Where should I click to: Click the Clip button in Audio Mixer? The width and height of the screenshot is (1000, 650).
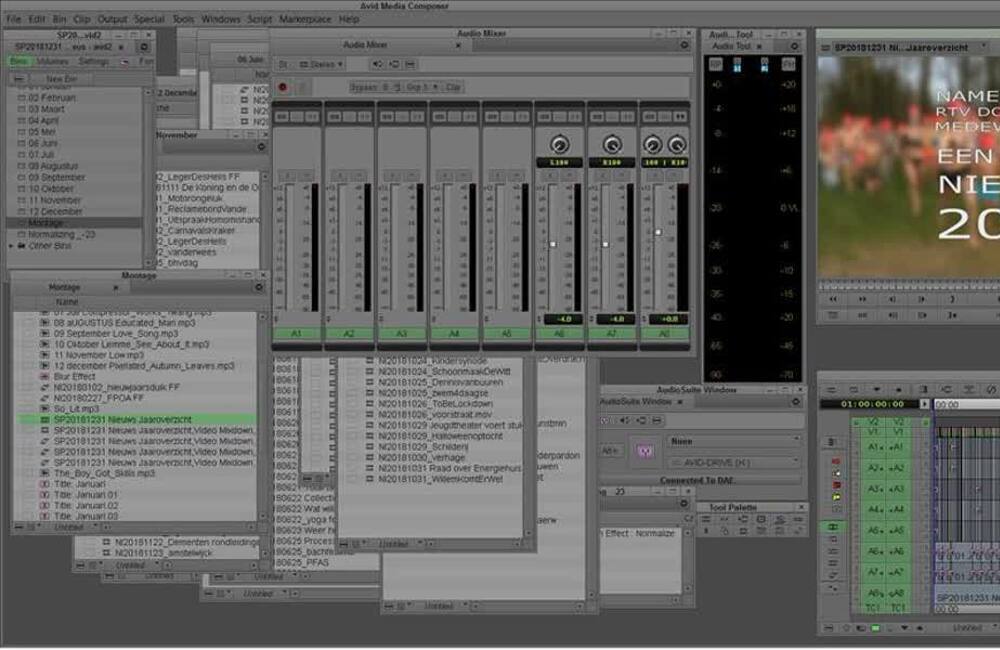(453, 87)
